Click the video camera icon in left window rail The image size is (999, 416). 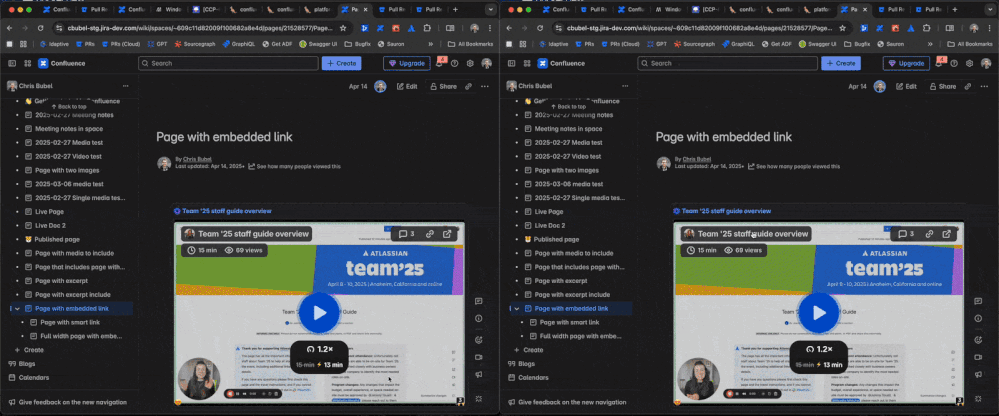(x=478, y=357)
